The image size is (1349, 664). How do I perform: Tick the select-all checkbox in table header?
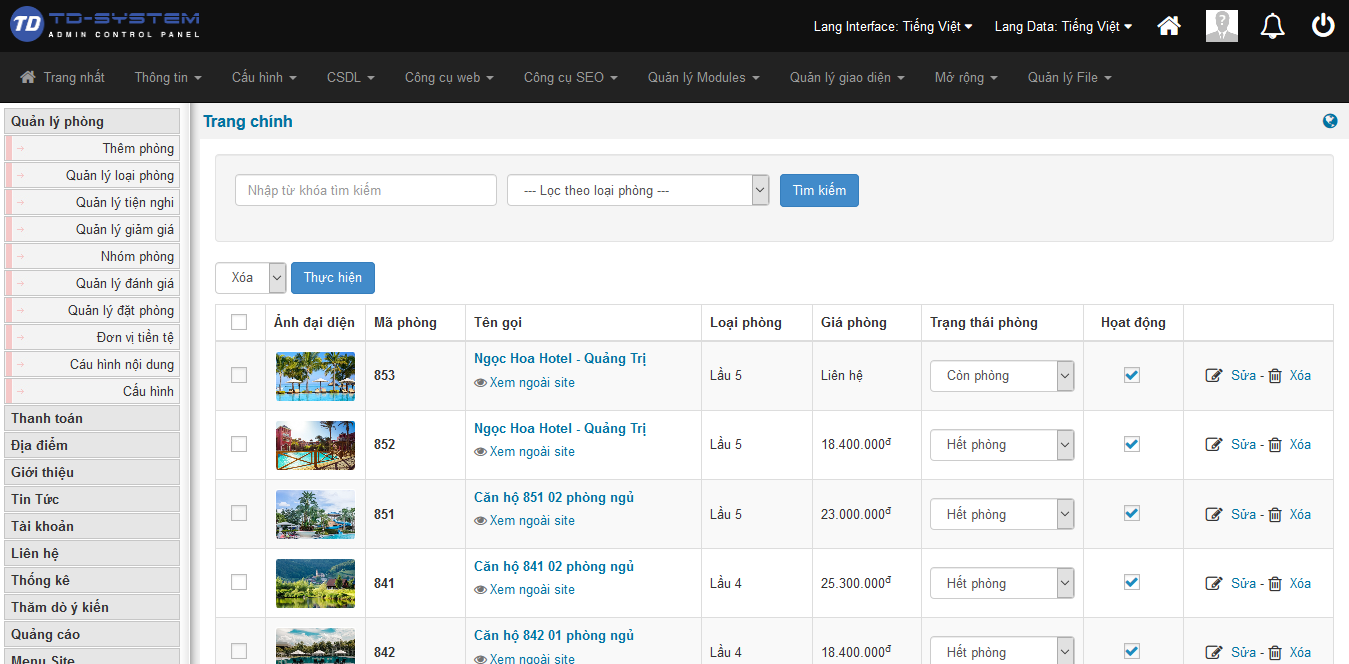(239, 322)
